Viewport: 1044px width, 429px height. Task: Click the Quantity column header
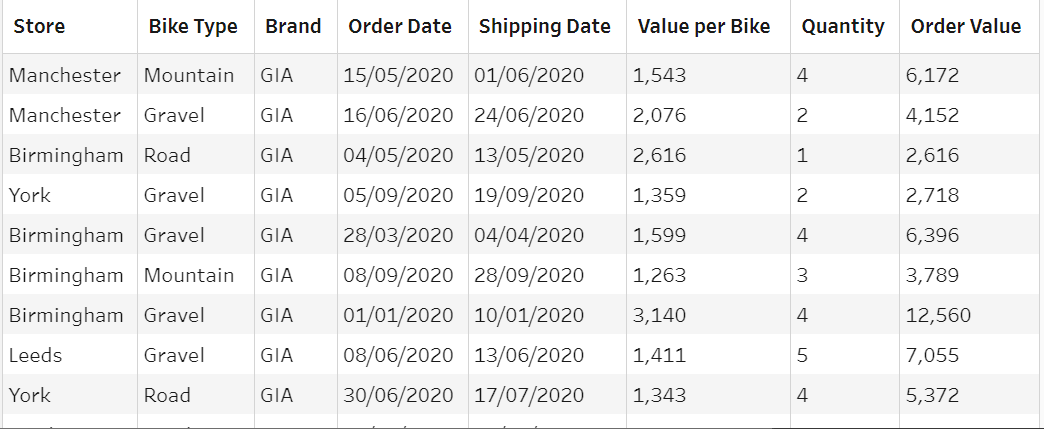click(x=843, y=27)
